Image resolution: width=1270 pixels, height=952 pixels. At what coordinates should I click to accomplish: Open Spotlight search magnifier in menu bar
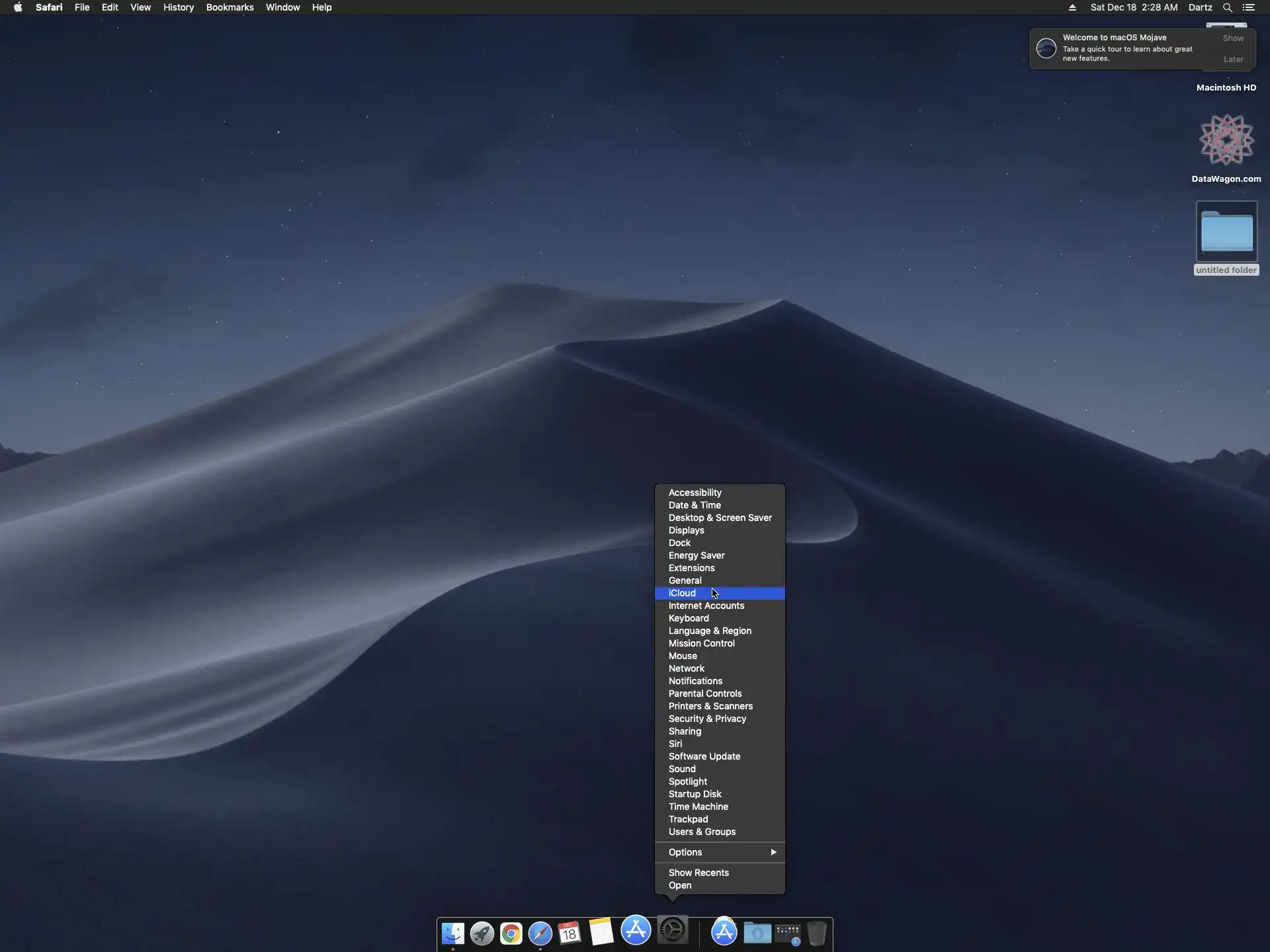(x=1227, y=7)
